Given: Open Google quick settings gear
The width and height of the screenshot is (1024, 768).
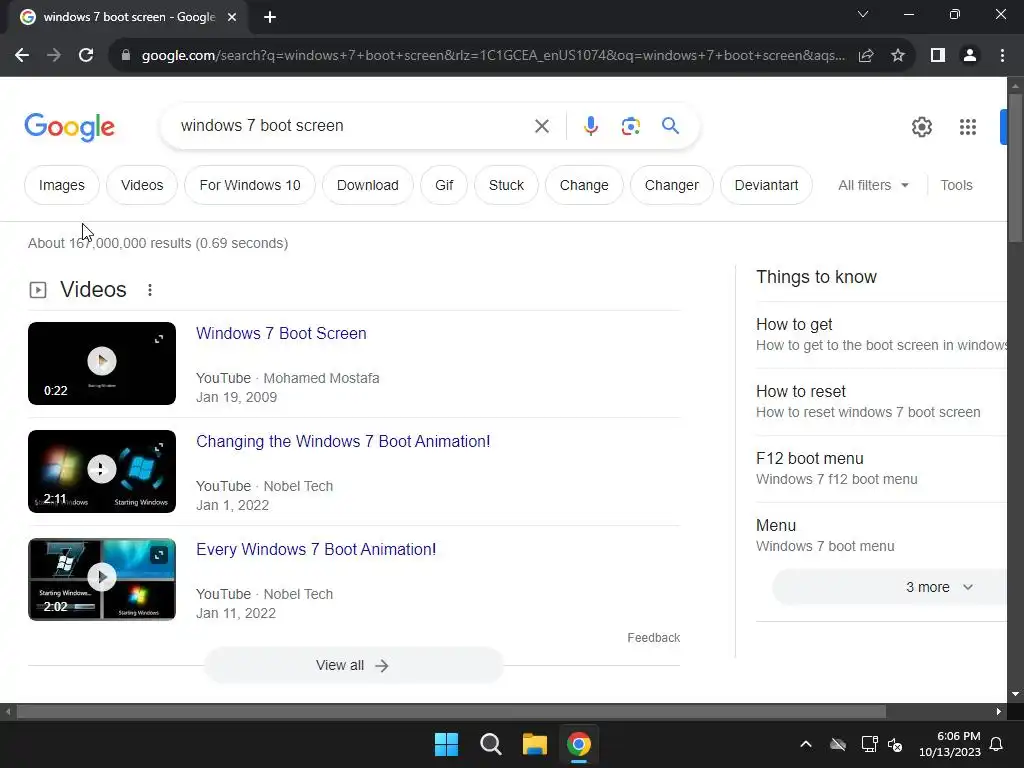Looking at the screenshot, I should tap(921, 127).
